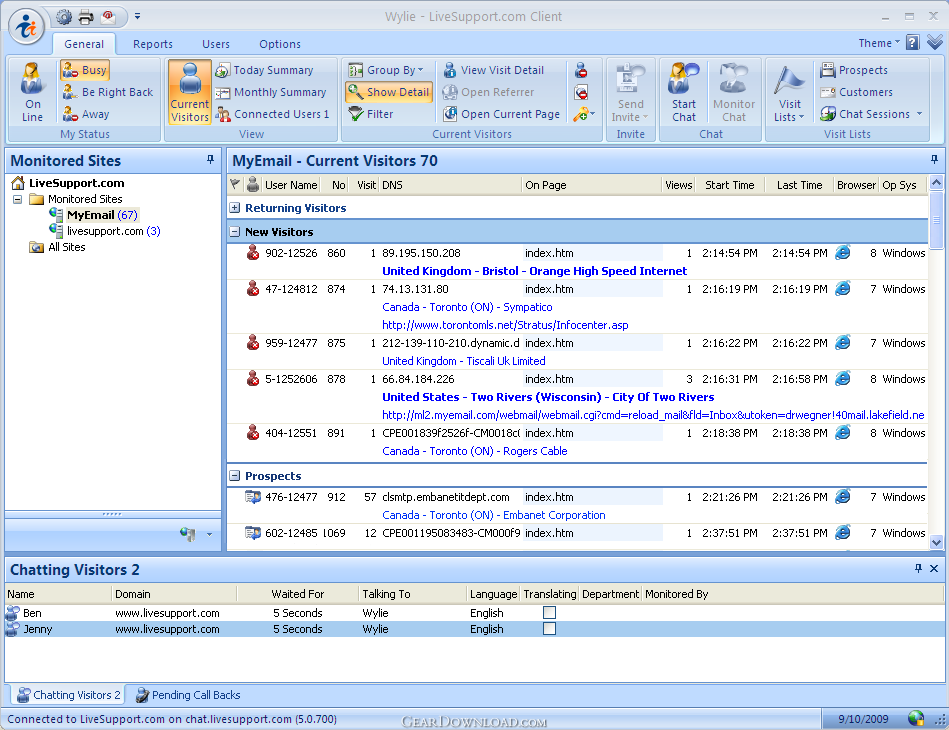Click the application orb button

[26, 27]
